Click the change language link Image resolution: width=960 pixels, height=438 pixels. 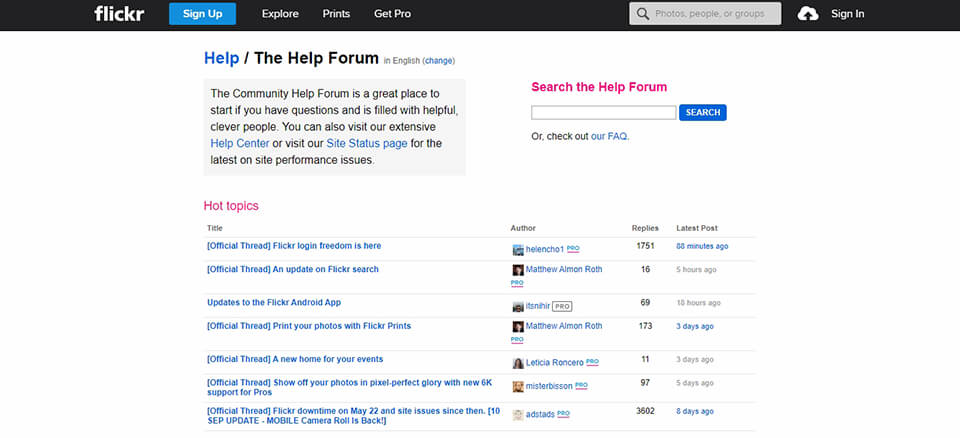pos(439,61)
